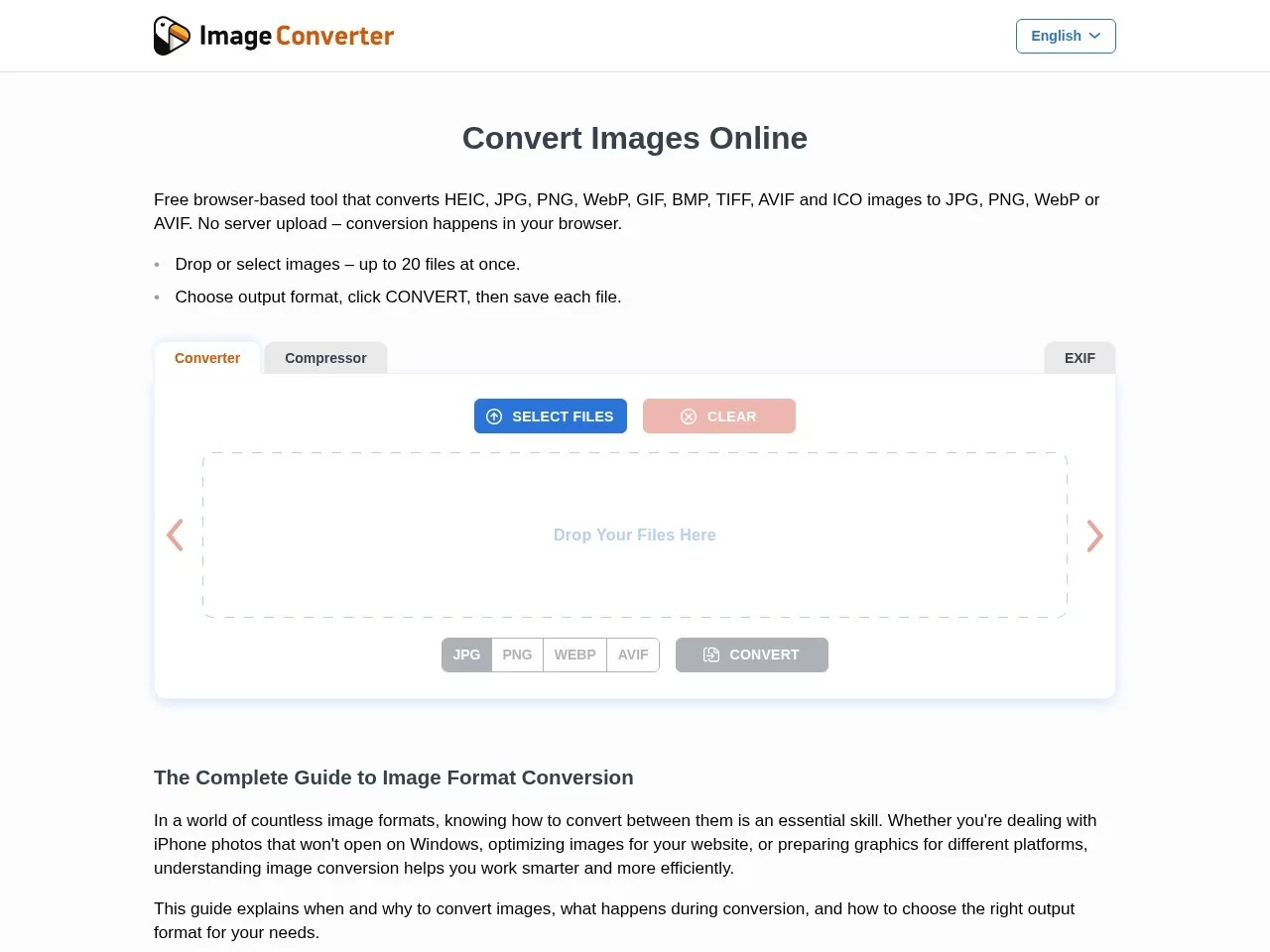This screenshot has height=952, width=1270.
Task: Select the Converter tab label
Action: (206, 358)
